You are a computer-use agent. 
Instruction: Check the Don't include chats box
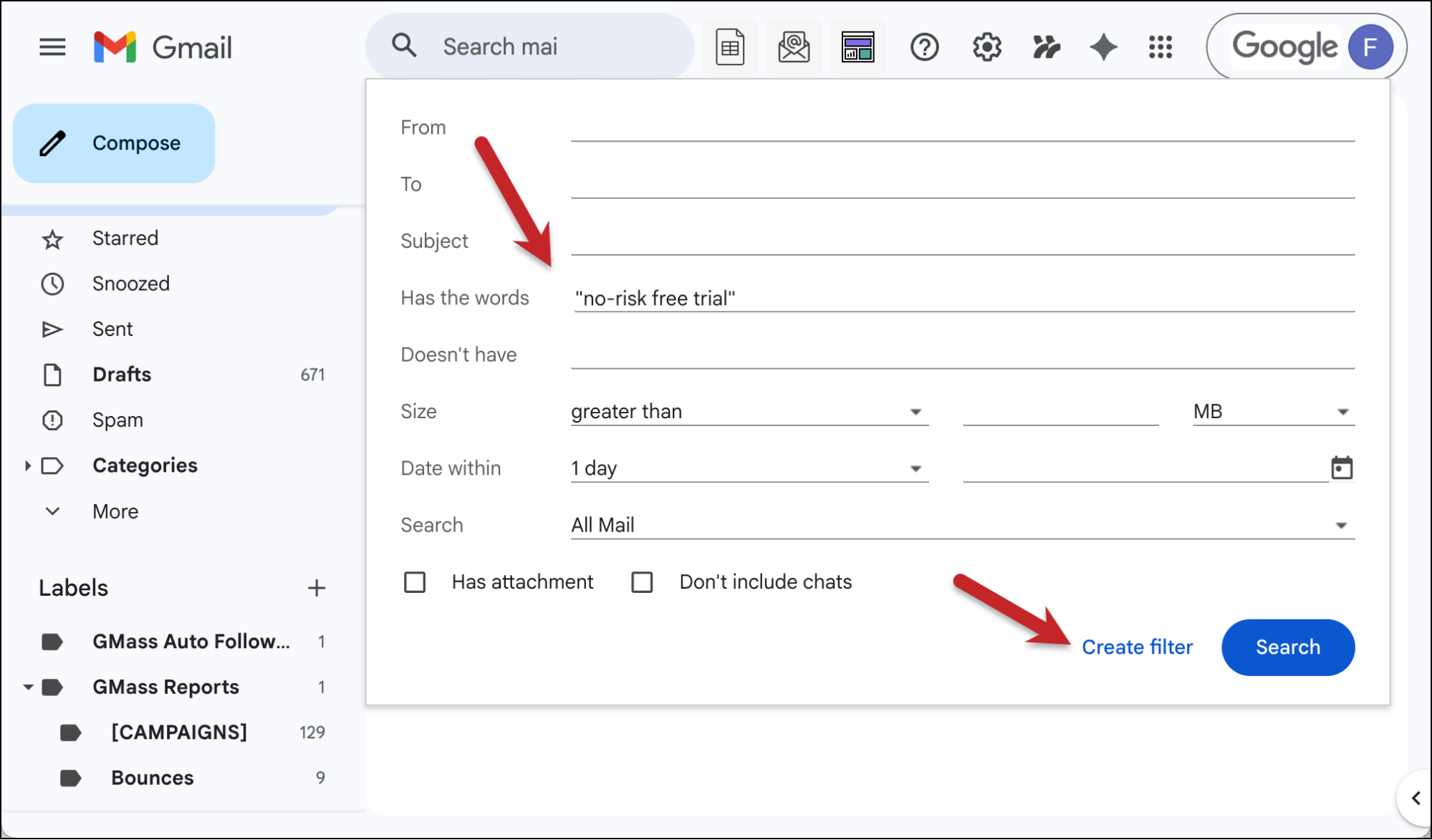pos(642,582)
